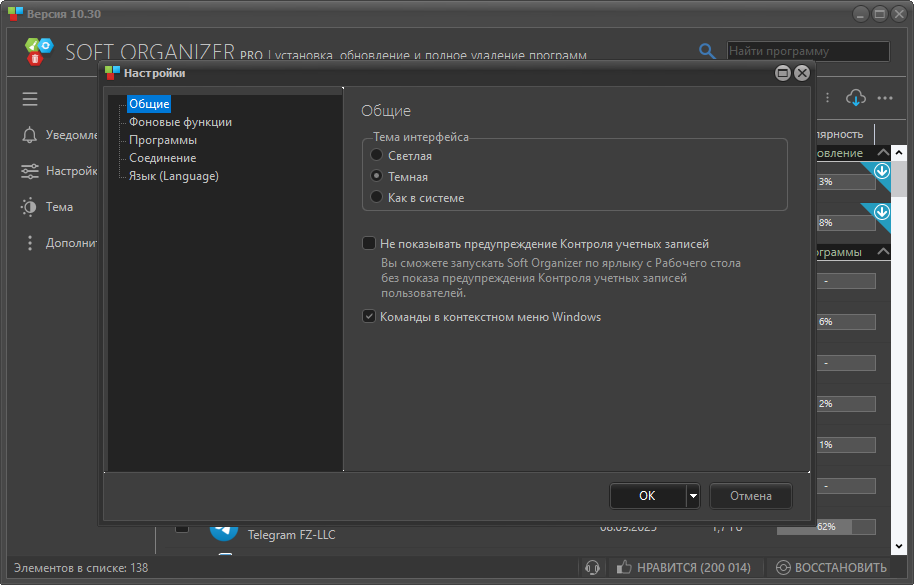Open the Язык (Language) settings section
The height and width of the screenshot is (585, 914).
click(x=173, y=176)
